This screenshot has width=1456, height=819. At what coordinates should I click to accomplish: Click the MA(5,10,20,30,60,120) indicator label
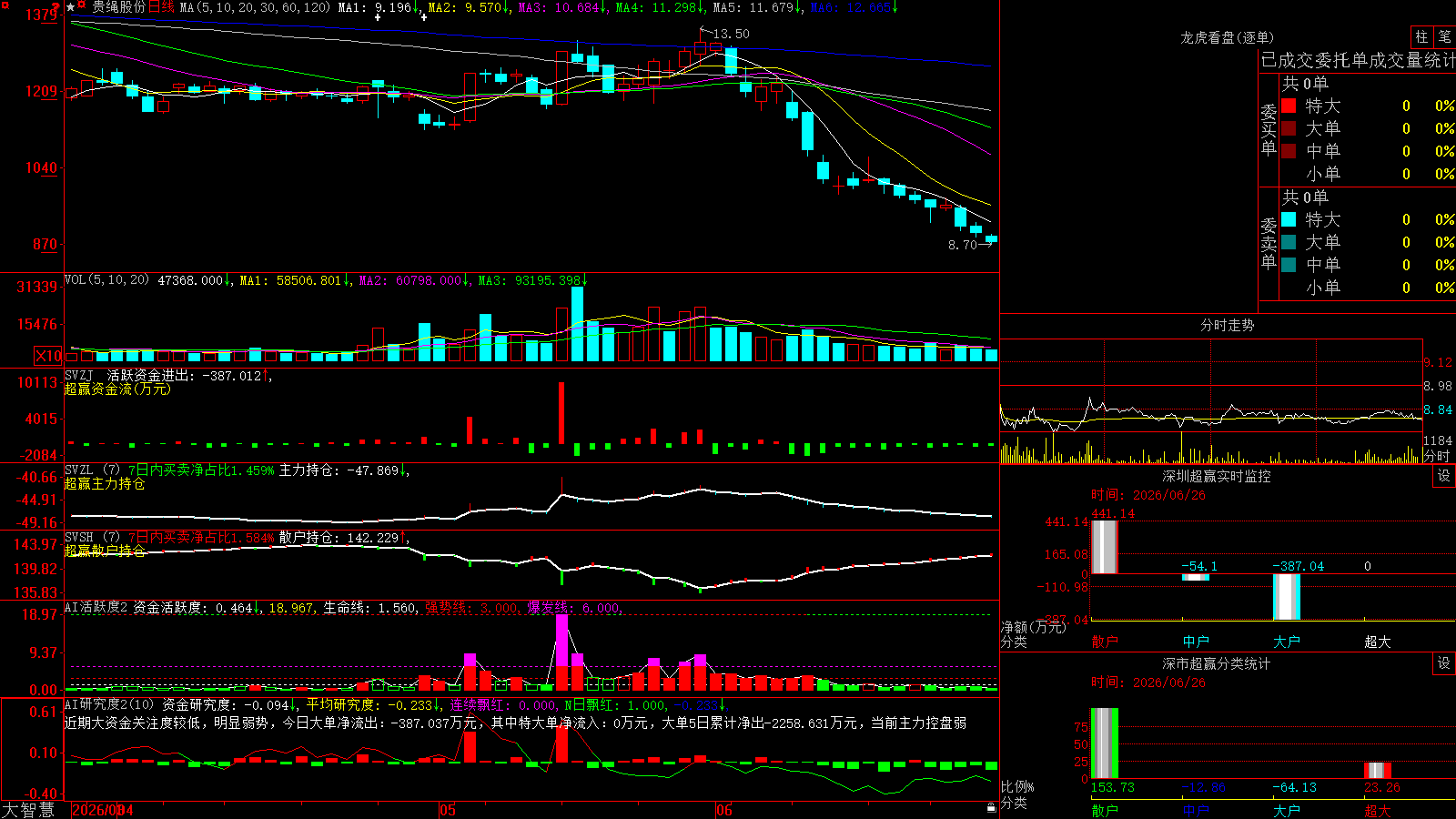point(255,7)
